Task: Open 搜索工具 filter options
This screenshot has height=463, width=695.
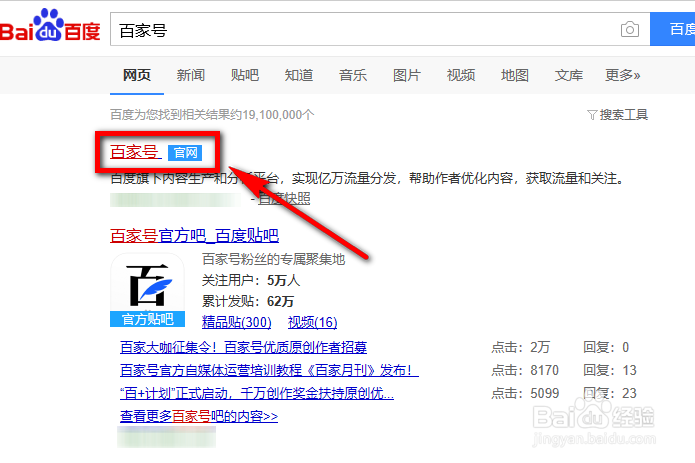Action: coord(617,115)
